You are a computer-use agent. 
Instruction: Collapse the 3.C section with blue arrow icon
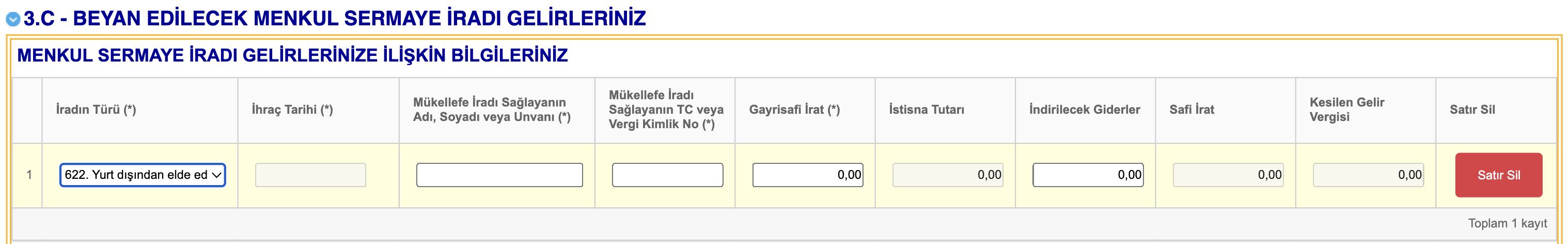(13, 20)
